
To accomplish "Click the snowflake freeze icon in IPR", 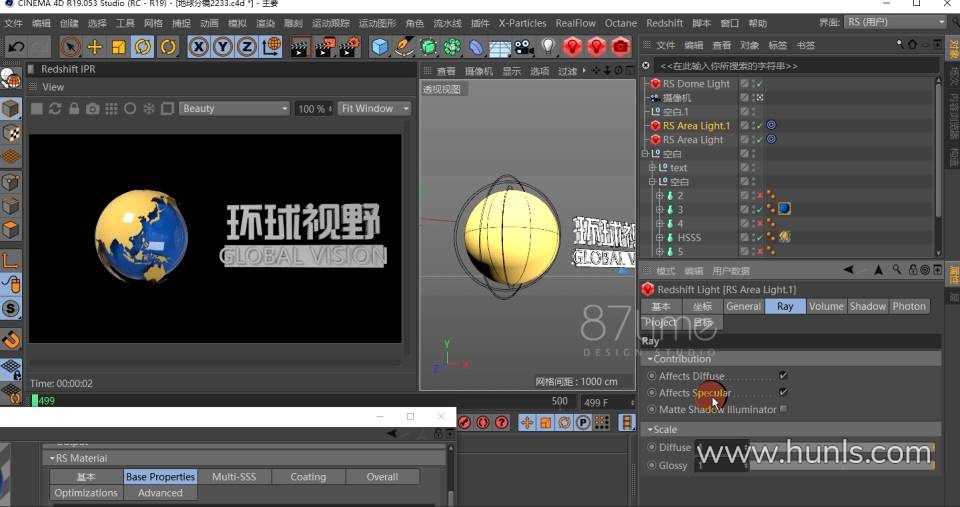I will click(x=149, y=108).
